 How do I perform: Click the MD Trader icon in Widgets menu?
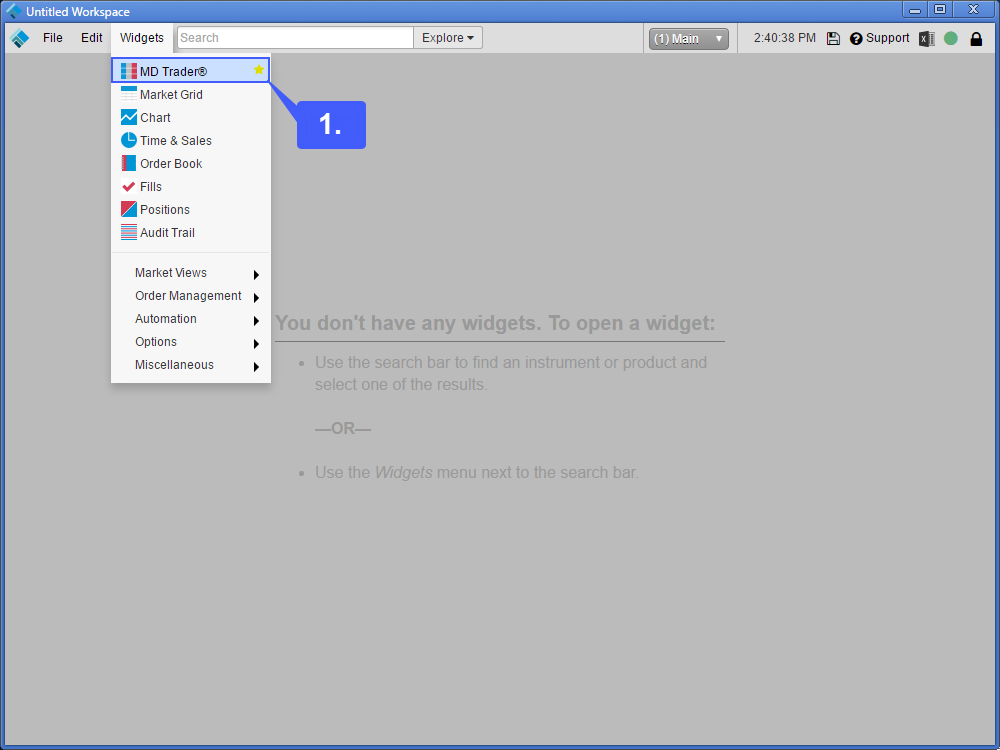click(129, 71)
